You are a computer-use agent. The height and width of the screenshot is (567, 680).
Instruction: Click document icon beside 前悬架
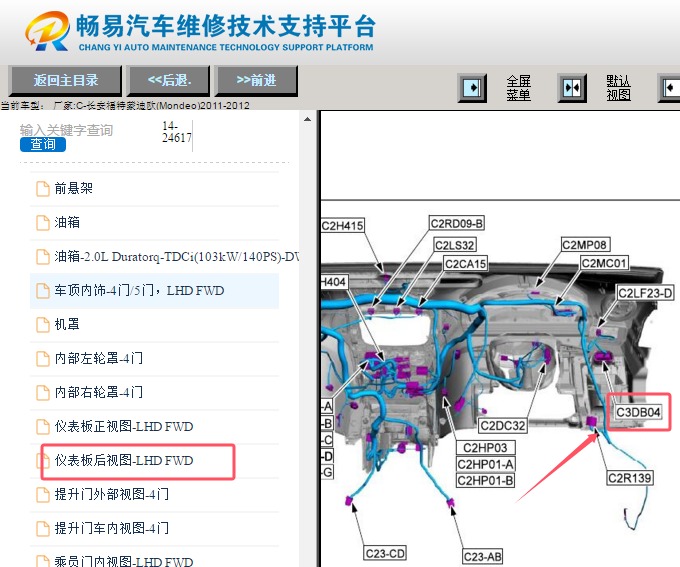click(x=42, y=189)
